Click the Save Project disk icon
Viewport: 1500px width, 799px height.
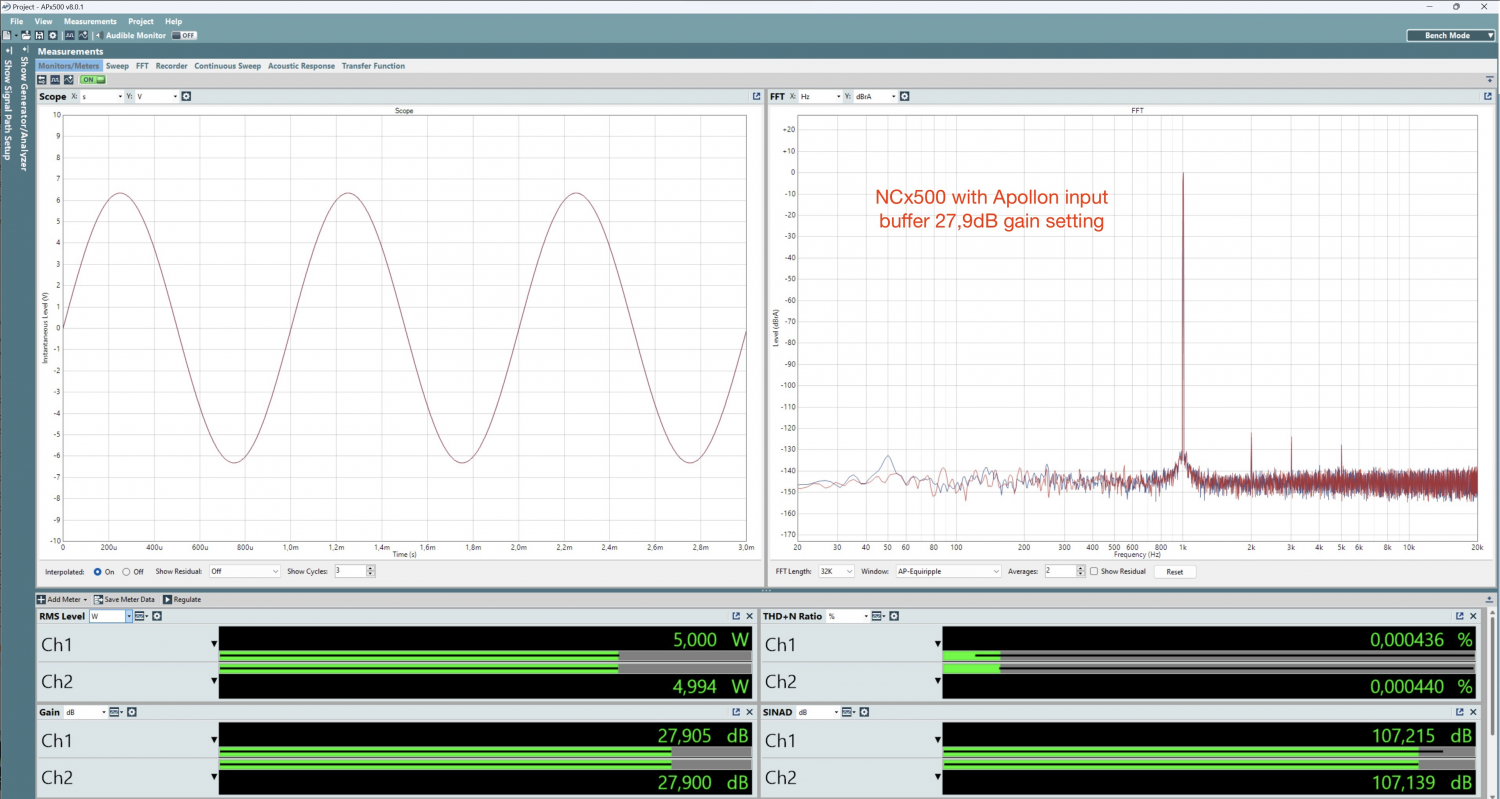pyautogui.click(x=39, y=35)
